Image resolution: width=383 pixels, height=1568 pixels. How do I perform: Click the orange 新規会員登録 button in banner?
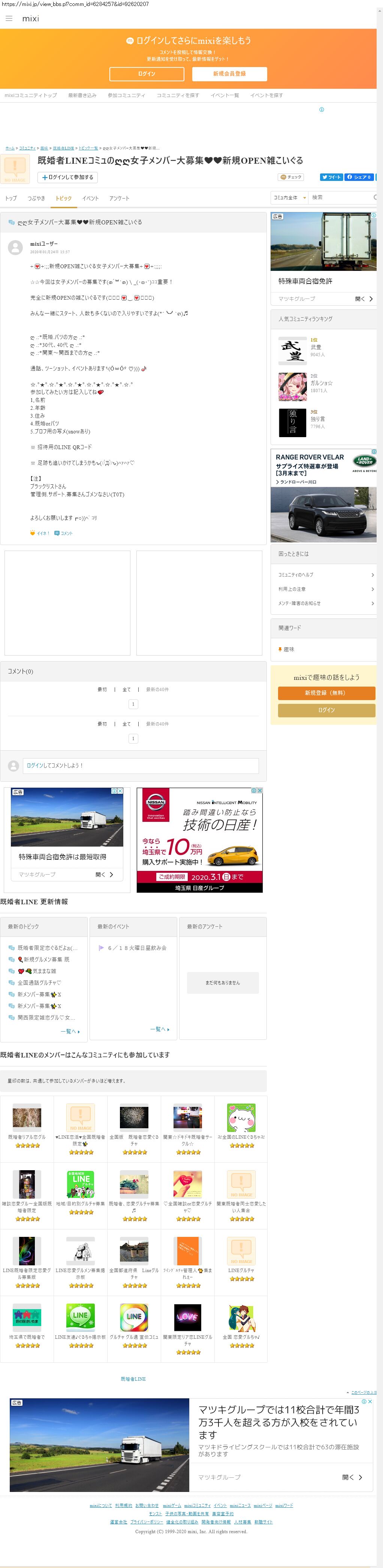coord(229,74)
